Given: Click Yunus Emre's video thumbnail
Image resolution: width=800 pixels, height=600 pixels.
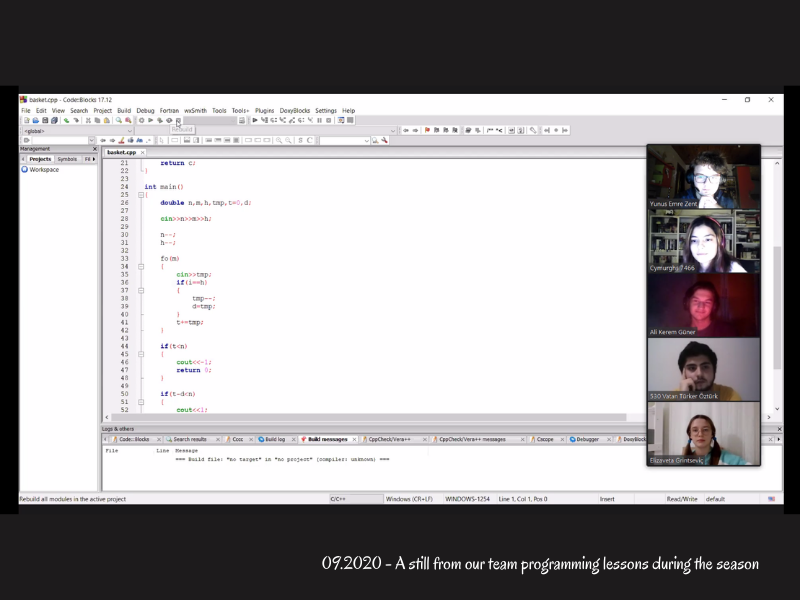Looking at the screenshot, I should (x=703, y=177).
